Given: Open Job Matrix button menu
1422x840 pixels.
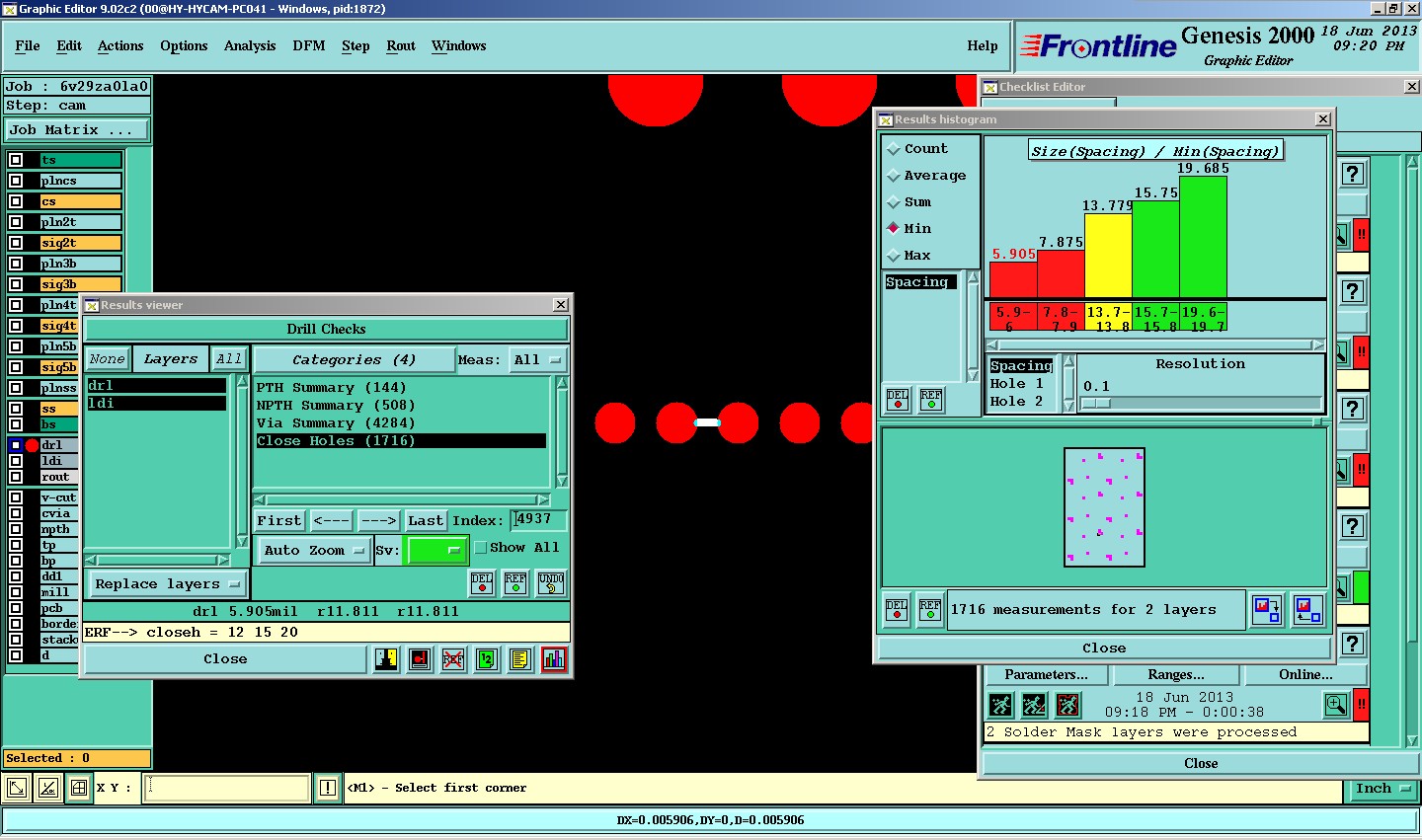Looking at the screenshot, I should [77, 130].
